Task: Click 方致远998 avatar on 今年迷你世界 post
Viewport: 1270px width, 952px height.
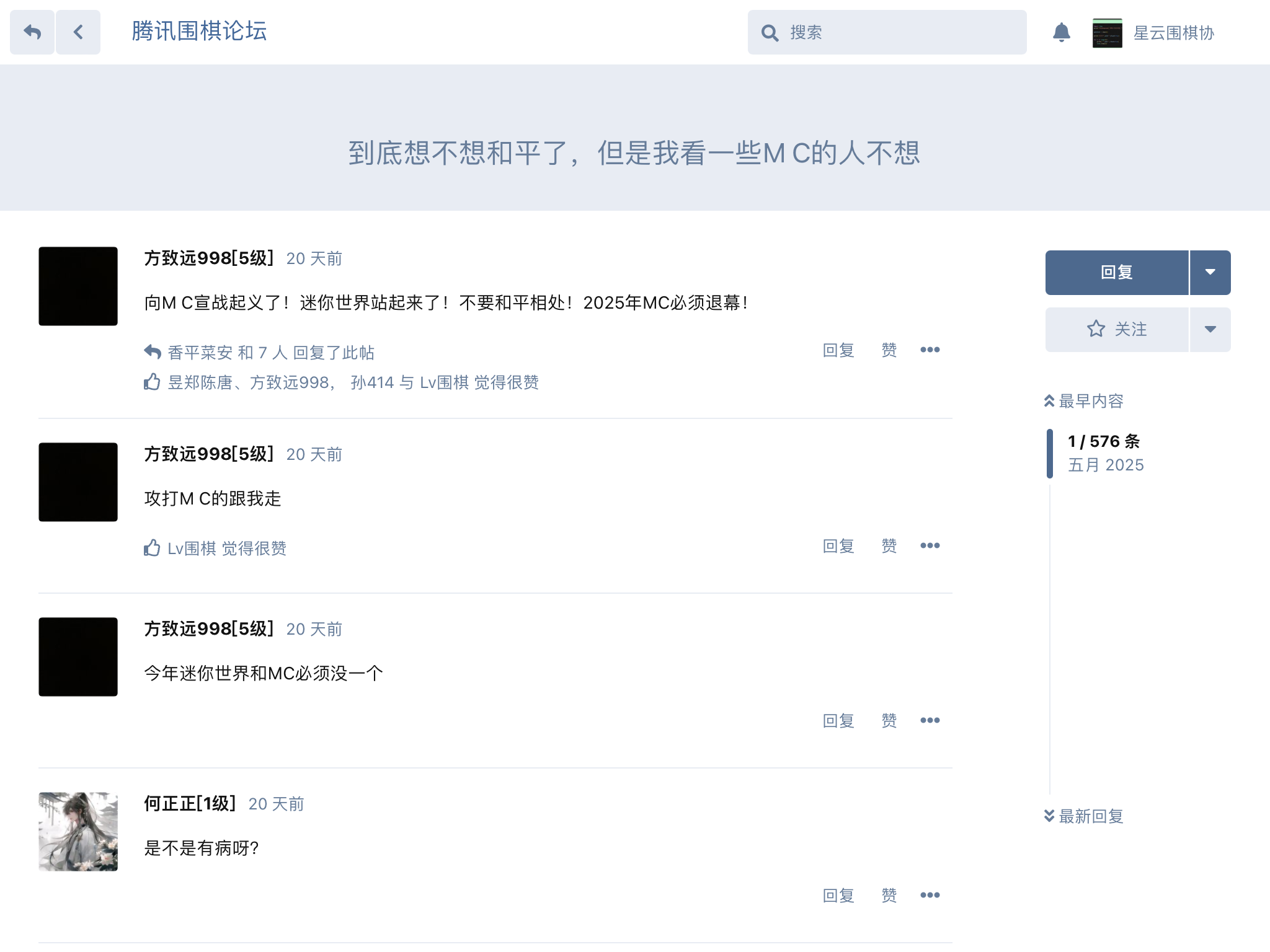Action: [78, 657]
